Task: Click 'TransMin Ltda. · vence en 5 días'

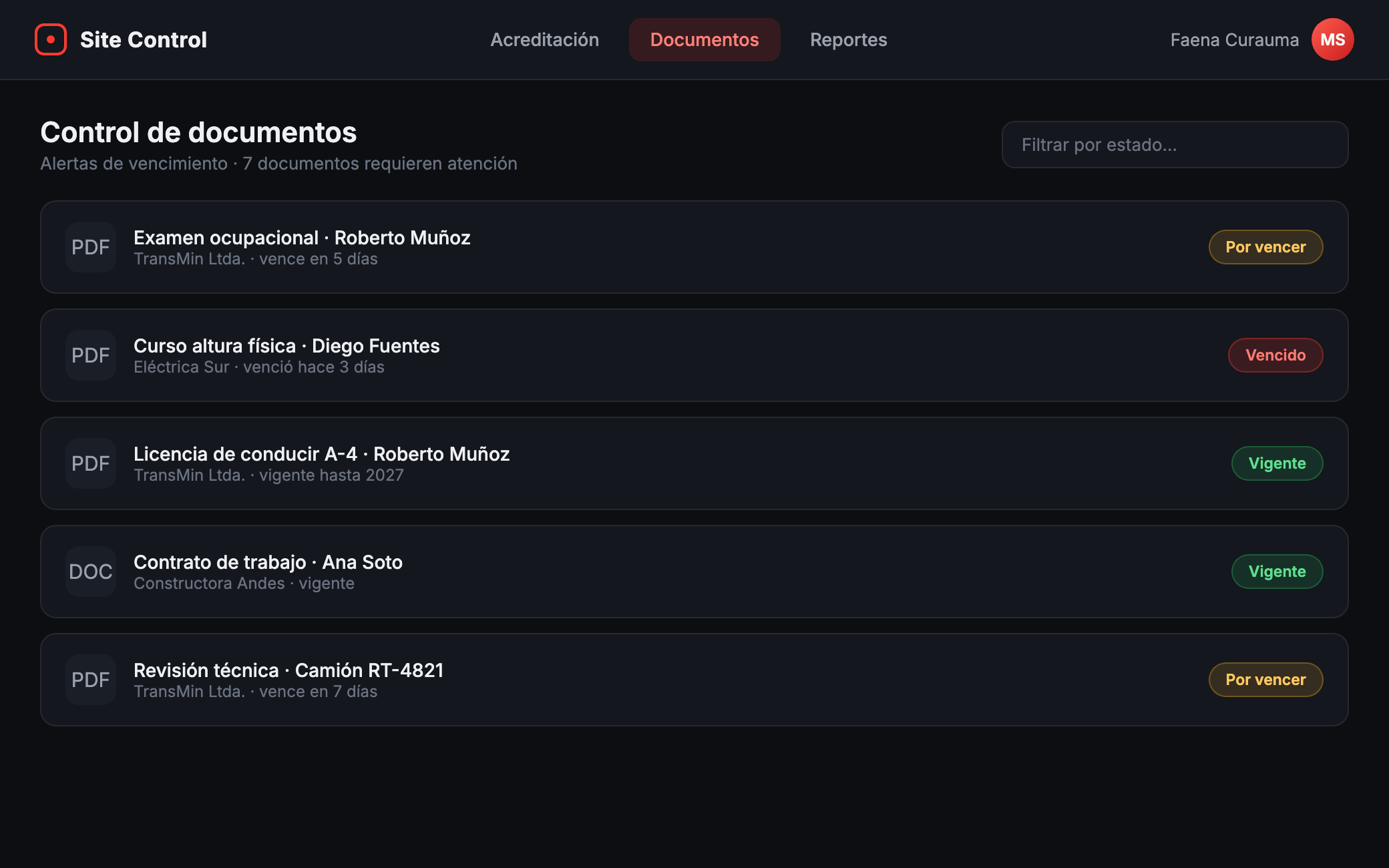Action: 256,259
